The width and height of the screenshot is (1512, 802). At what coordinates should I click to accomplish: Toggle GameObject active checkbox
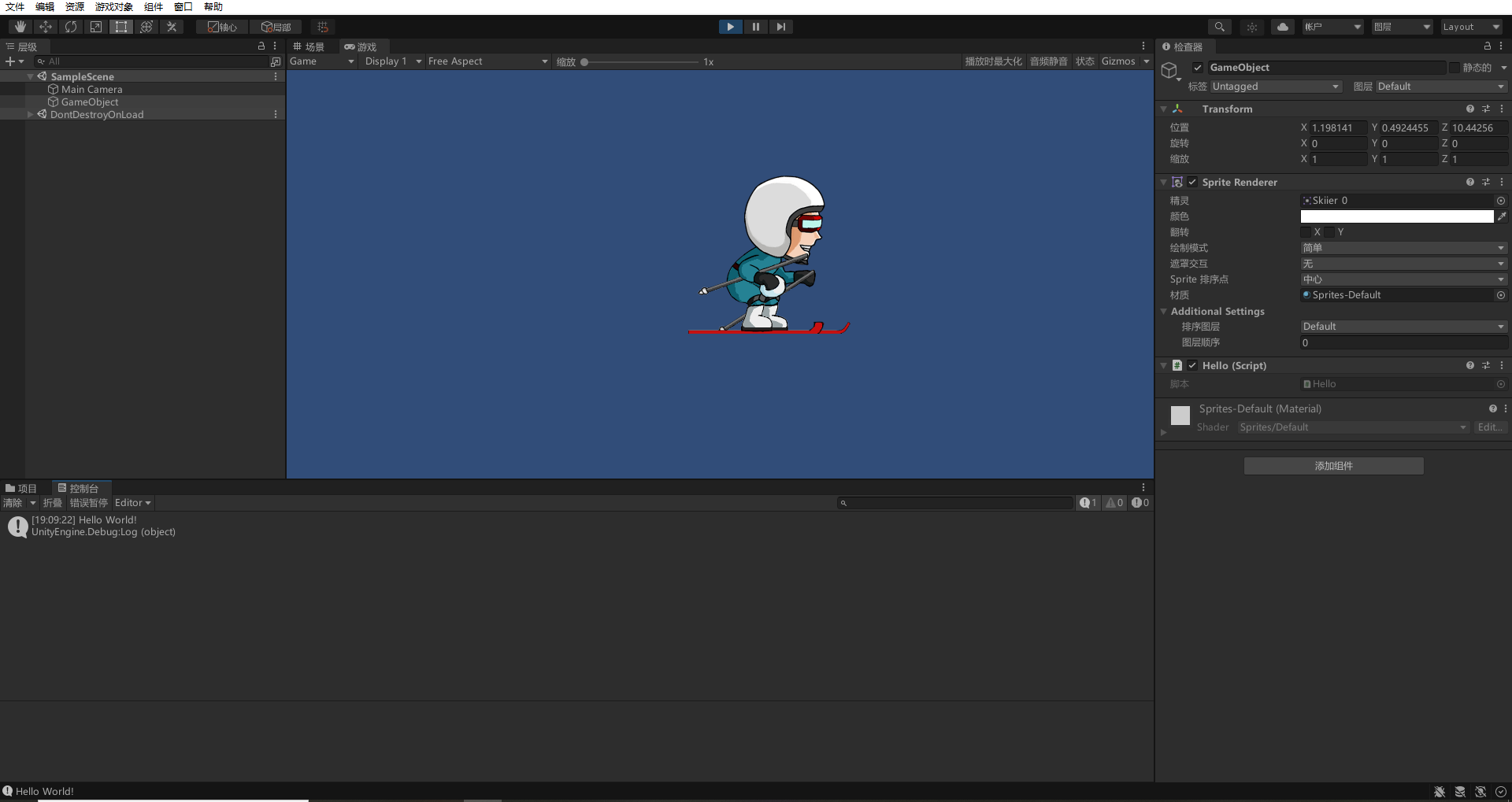[1198, 68]
